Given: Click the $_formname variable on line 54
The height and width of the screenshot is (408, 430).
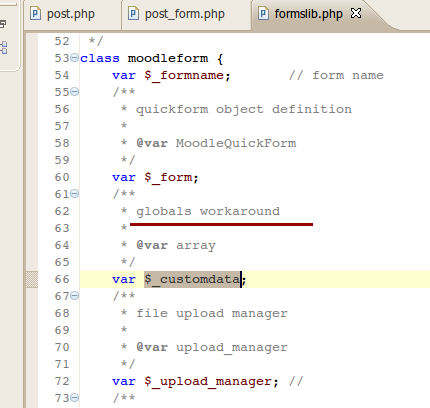Looking at the screenshot, I should (x=184, y=75).
